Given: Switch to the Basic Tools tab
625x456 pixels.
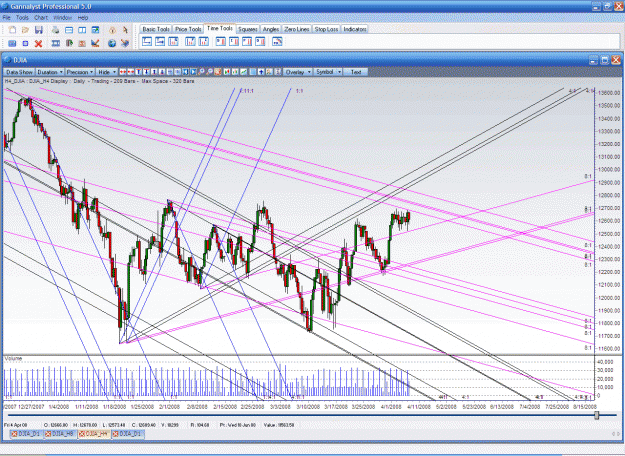Looking at the screenshot, I should tap(156, 29).
